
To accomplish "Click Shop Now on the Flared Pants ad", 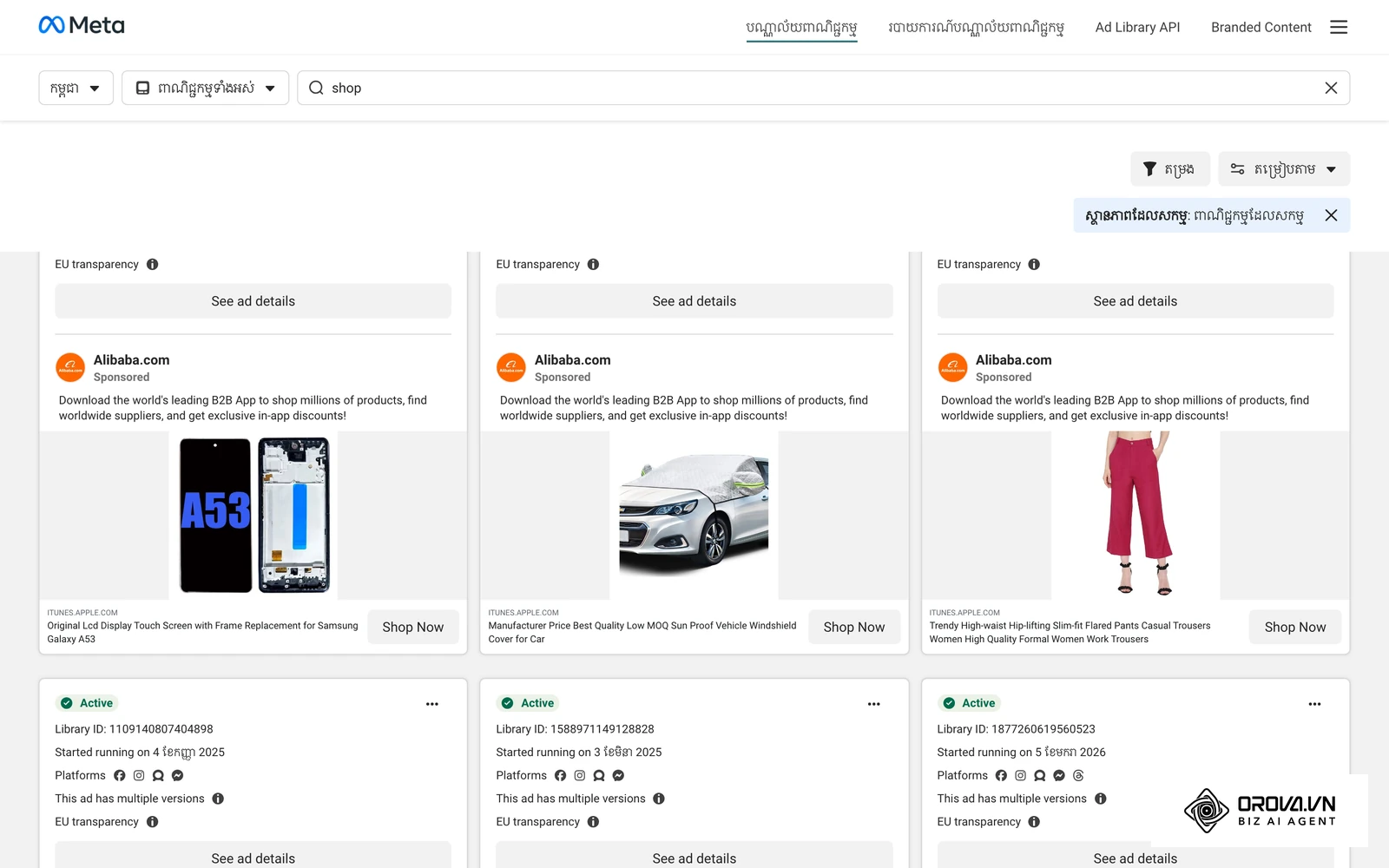I will click(1295, 627).
